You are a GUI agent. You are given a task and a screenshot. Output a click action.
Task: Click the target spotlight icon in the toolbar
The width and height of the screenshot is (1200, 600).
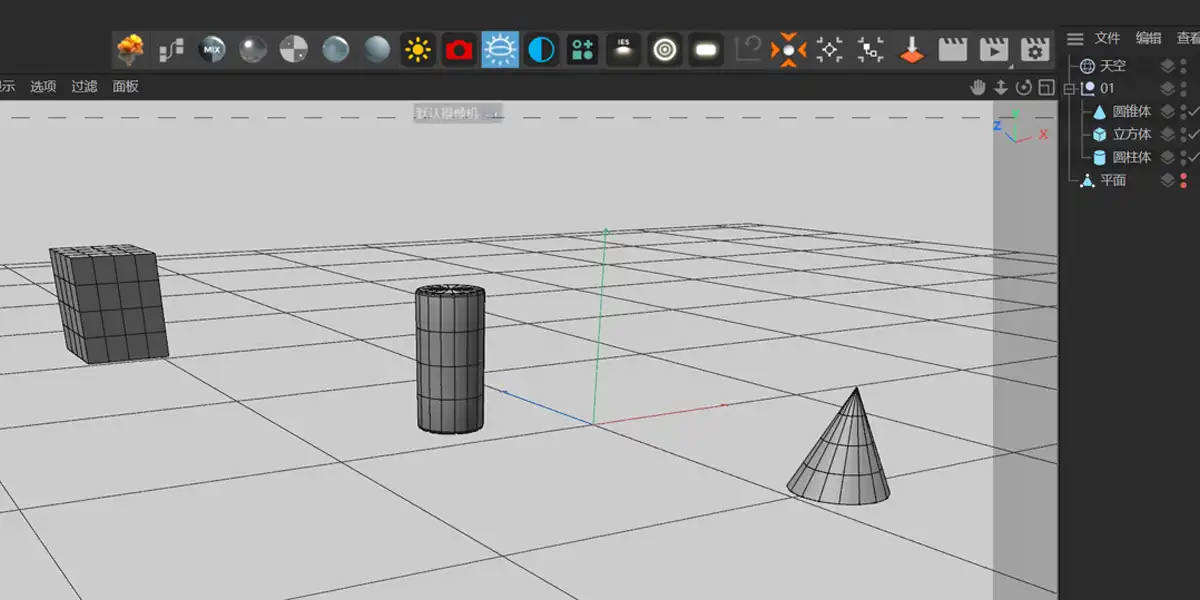(x=665, y=47)
